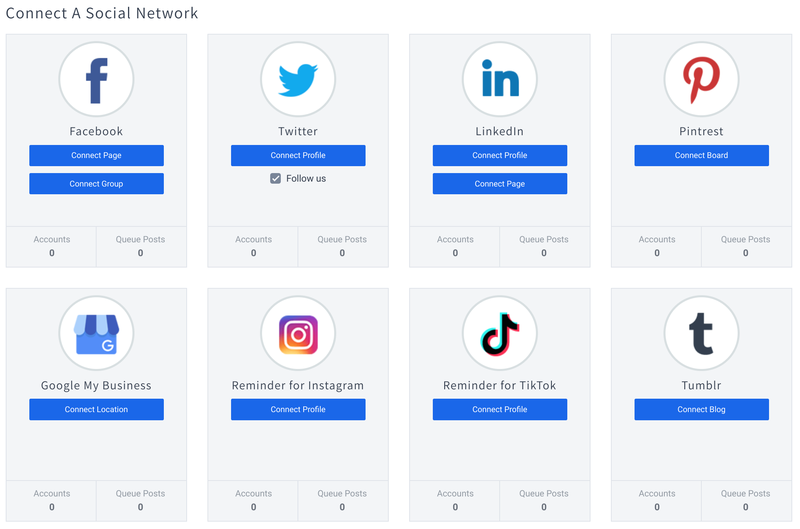Click the Facebook logo icon

(96, 80)
